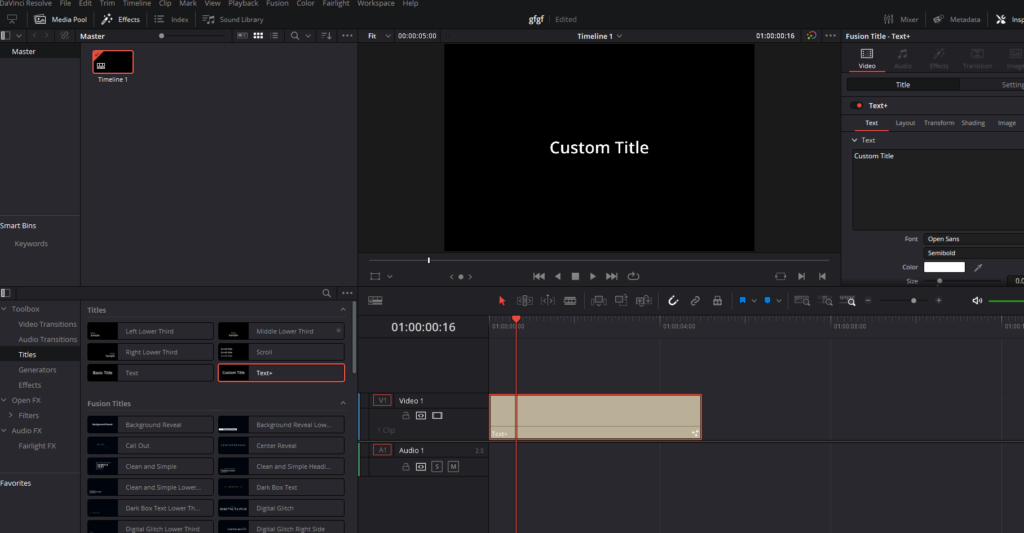Lock the Audio 1 track
This screenshot has height=533, width=1024.
point(406,466)
